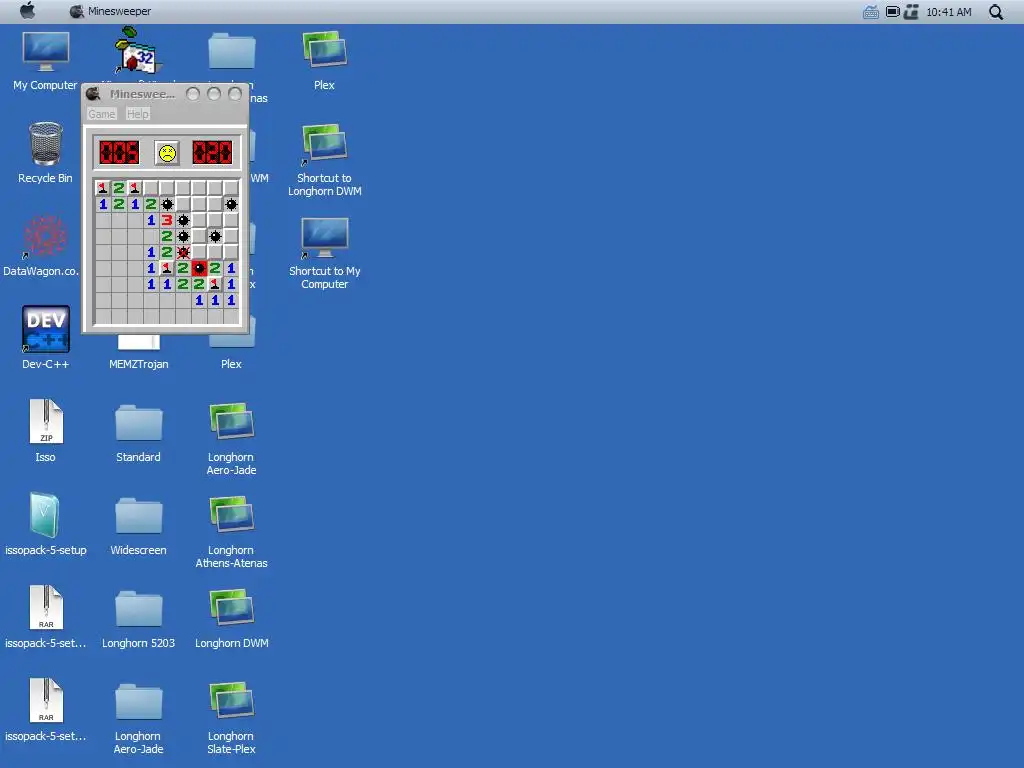Open the Help menu in Minesweeper

pos(138,114)
